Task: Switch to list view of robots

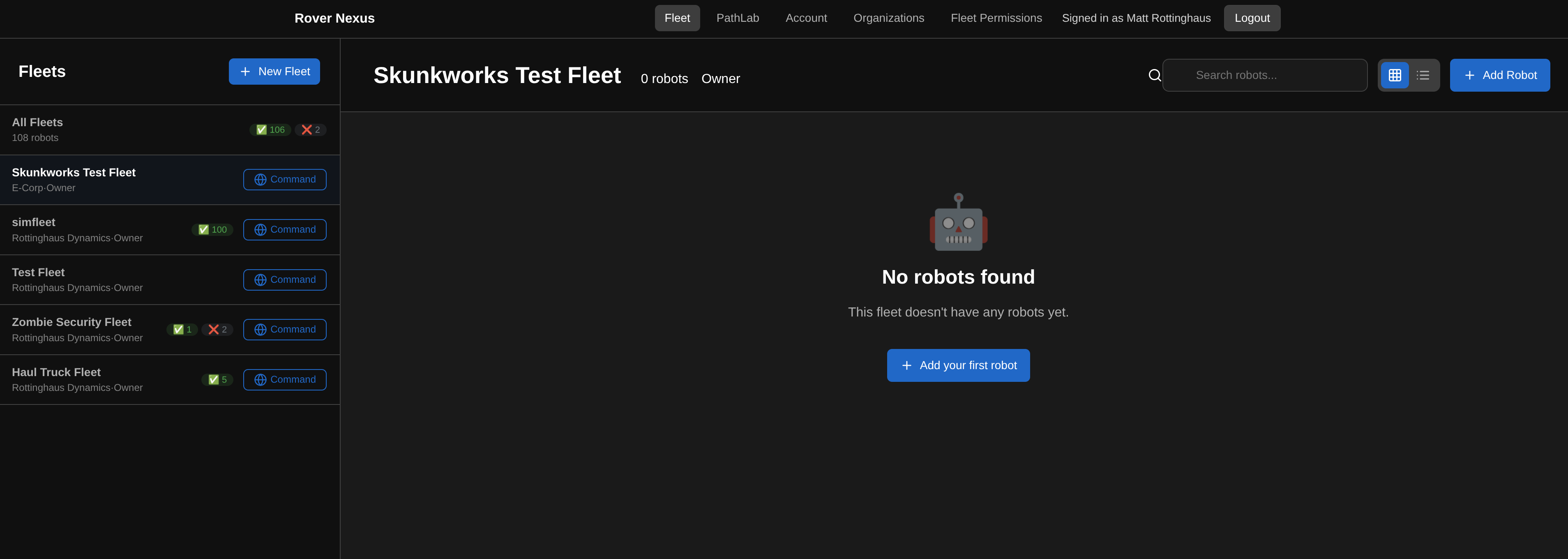Action: pos(1423,75)
